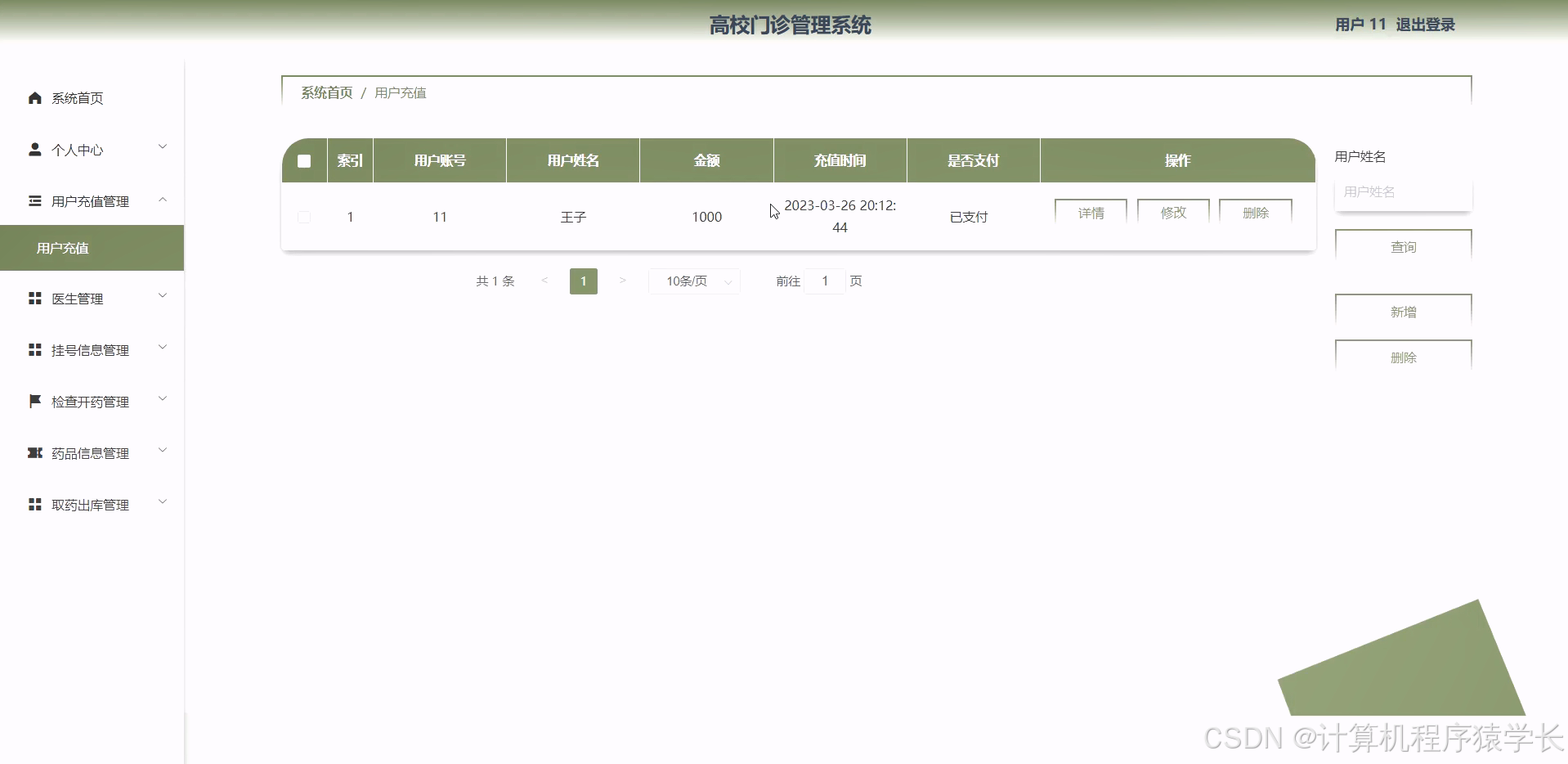Click the 药品信息管理 pill icon
The image size is (1568, 764).
(34, 452)
